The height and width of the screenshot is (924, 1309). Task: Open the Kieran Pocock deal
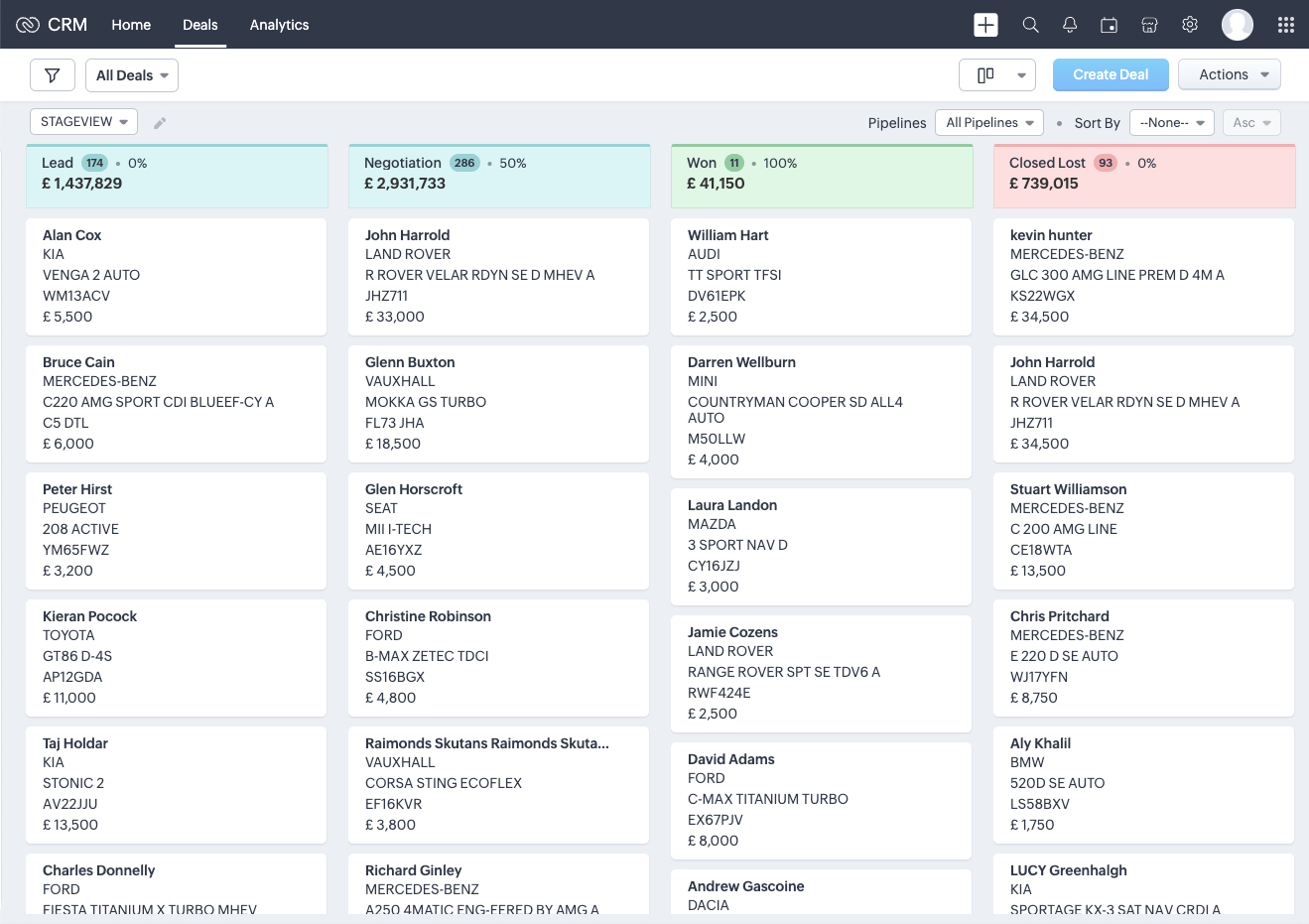[x=177, y=658]
